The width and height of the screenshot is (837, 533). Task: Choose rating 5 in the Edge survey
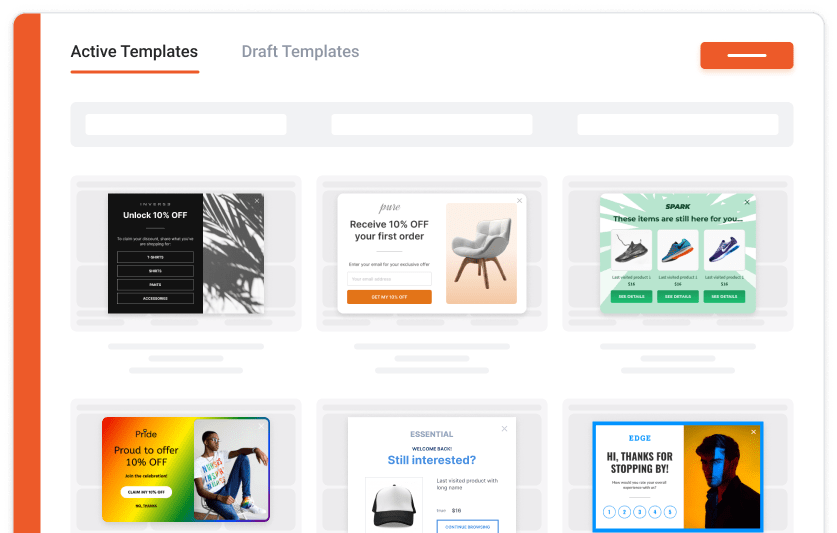coord(670,512)
